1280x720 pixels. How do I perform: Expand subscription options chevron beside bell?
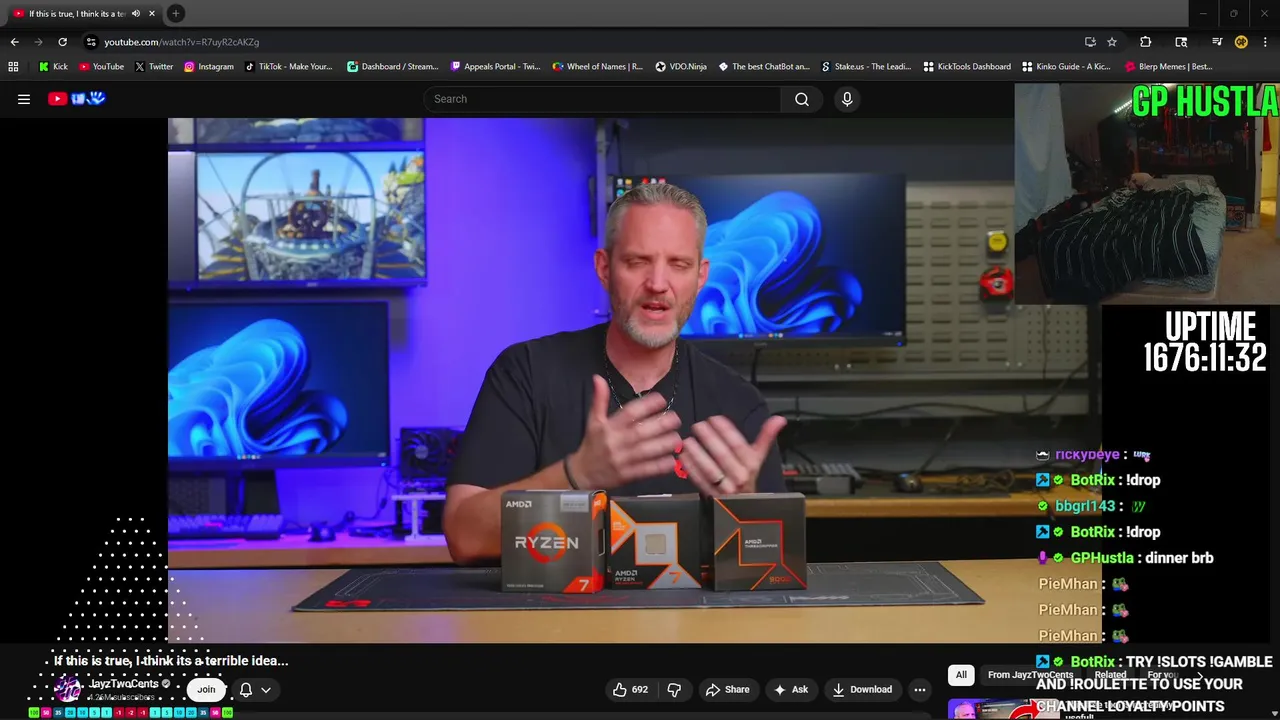[x=266, y=690]
